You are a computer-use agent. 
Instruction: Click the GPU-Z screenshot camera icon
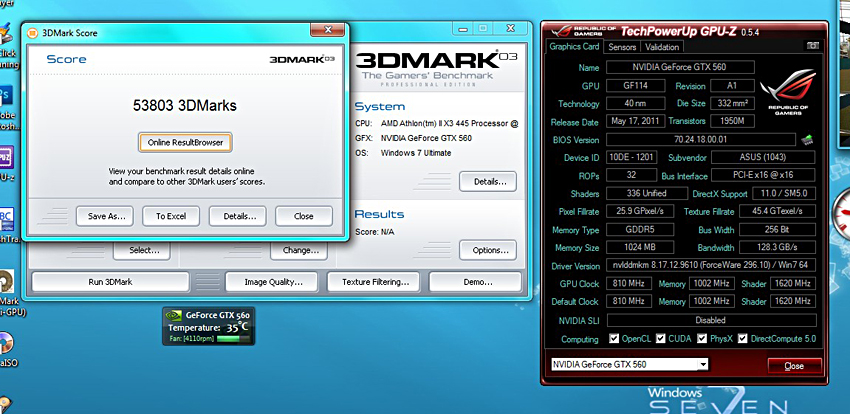812,46
